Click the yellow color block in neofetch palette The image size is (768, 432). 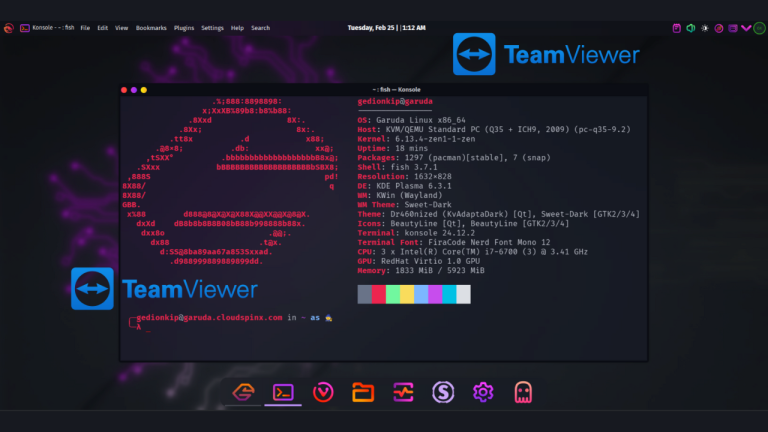pyautogui.click(x=407, y=294)
